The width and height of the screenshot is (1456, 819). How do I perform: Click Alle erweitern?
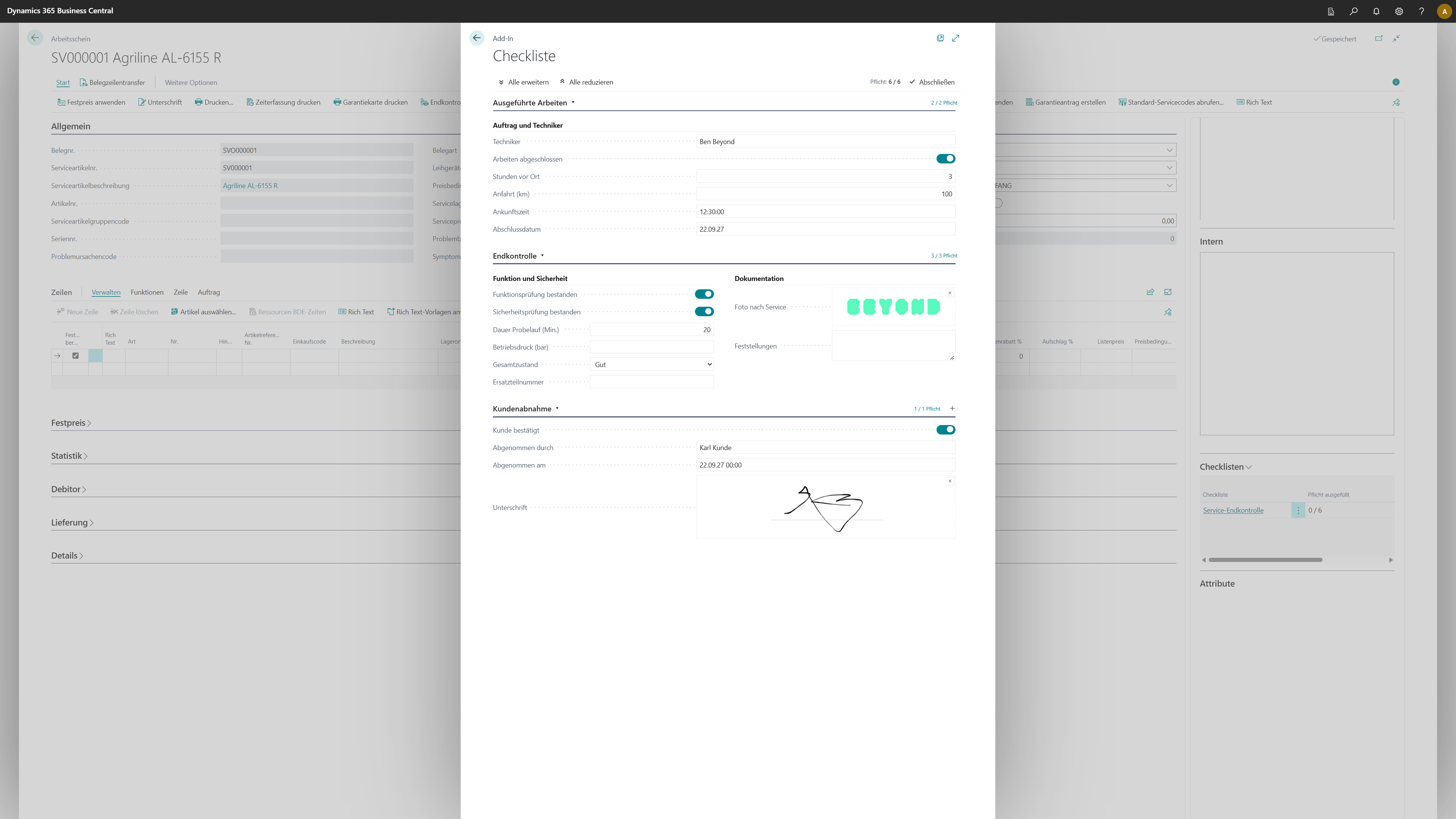(x=523, y=82)
